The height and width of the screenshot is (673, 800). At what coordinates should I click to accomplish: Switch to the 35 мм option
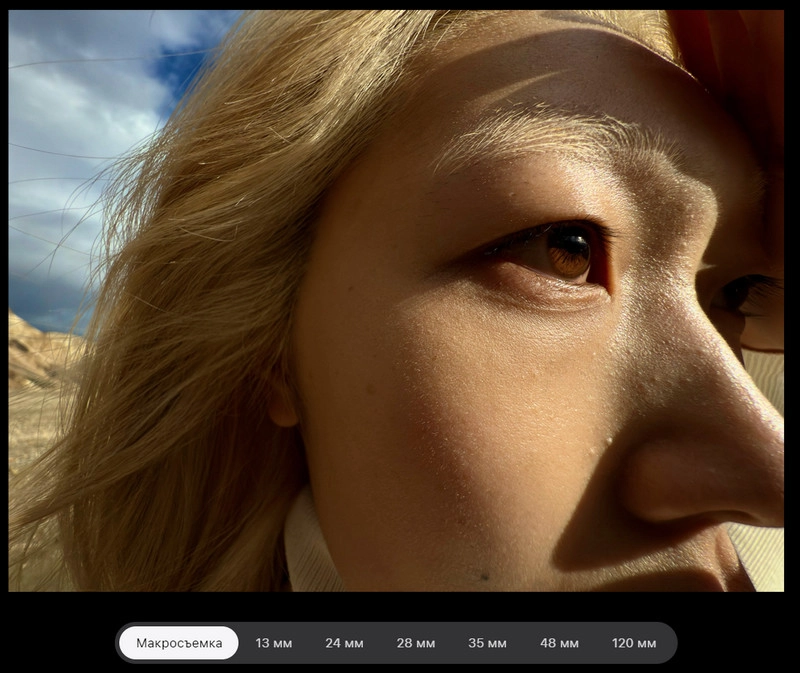[487, 643]
